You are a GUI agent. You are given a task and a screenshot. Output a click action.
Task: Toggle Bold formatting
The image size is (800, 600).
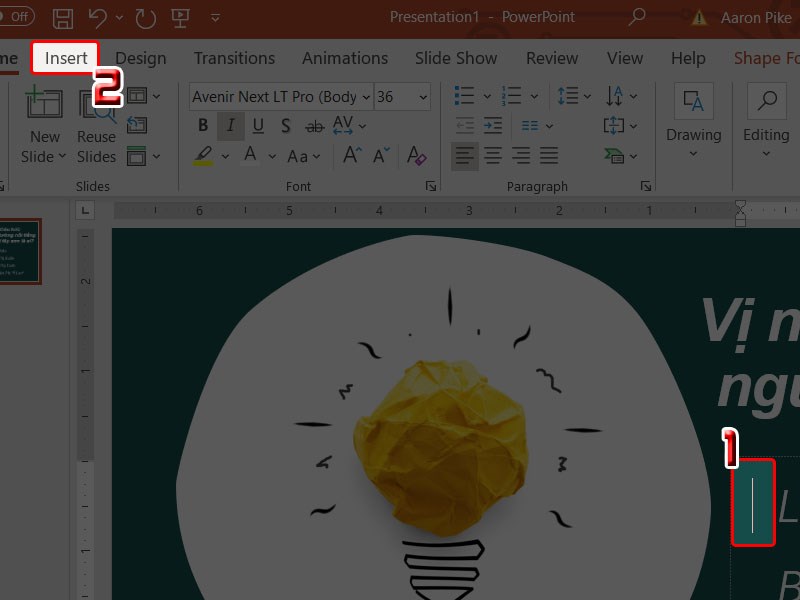pyautogui.click(x=203, y=126)
